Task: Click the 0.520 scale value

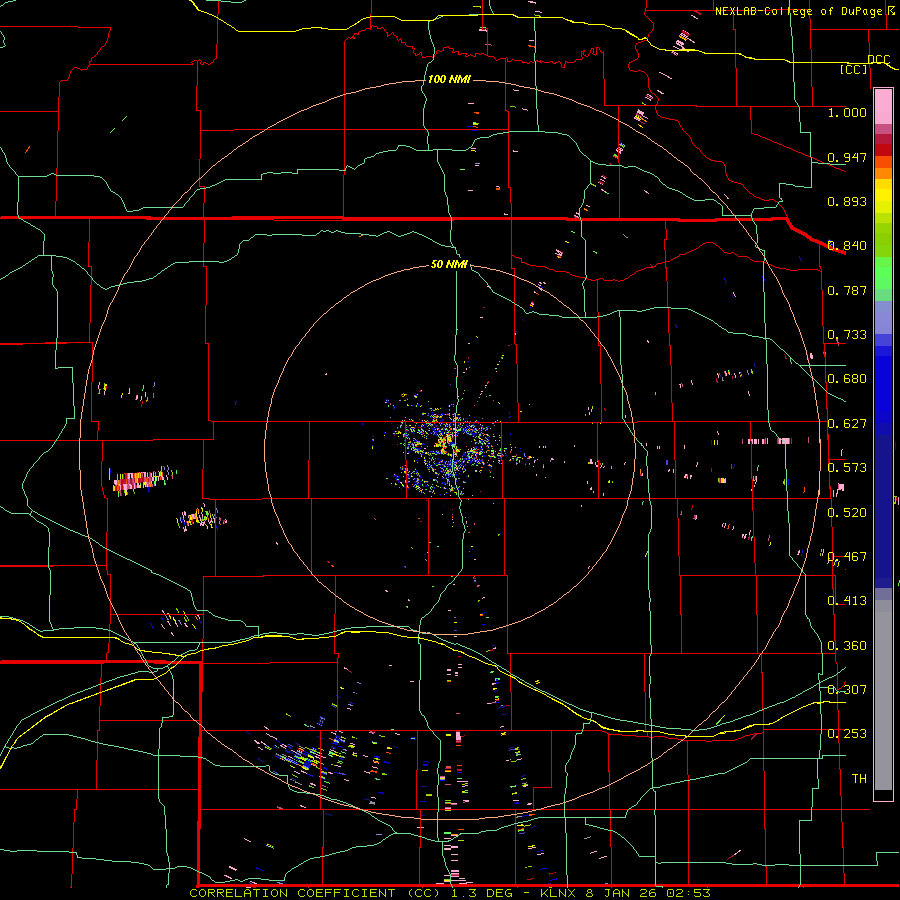Action: pos(847,512)
